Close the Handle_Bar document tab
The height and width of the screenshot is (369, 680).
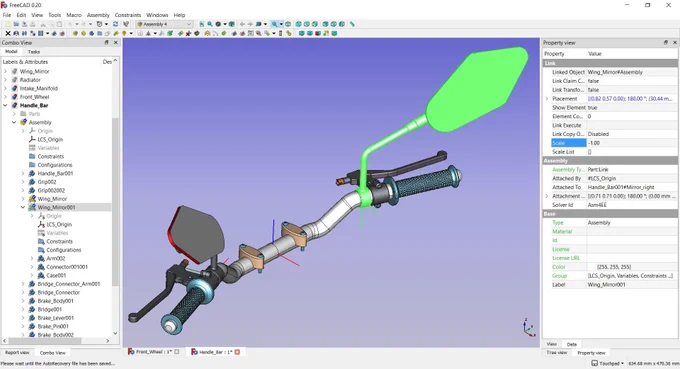point(237,352)
